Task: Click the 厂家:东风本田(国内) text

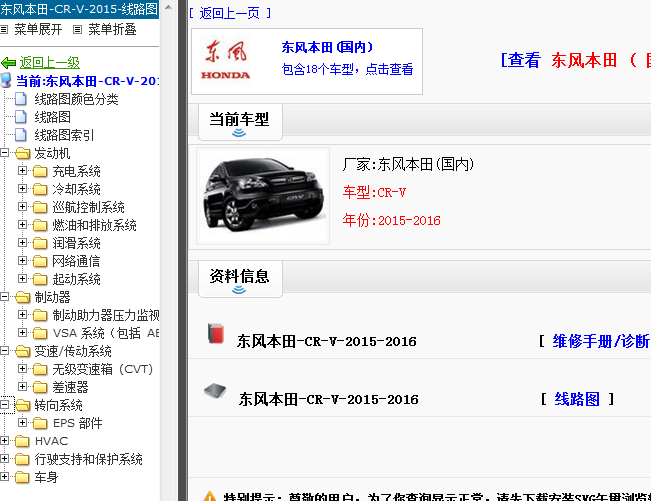Action: 408,164
